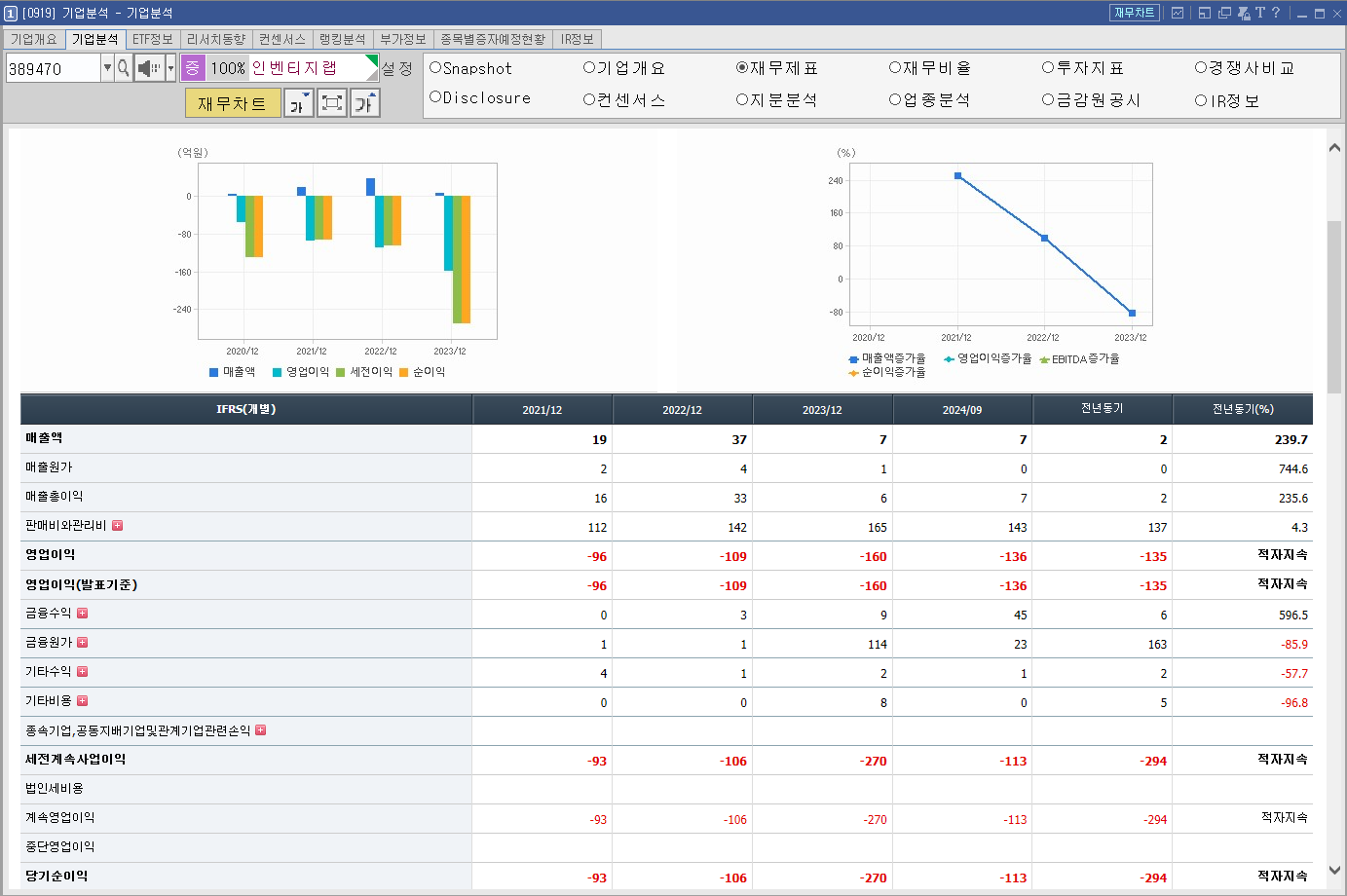Select the 금감원공시 radio button
This screenshot has height=896, width=1347.
[1048, 99]
